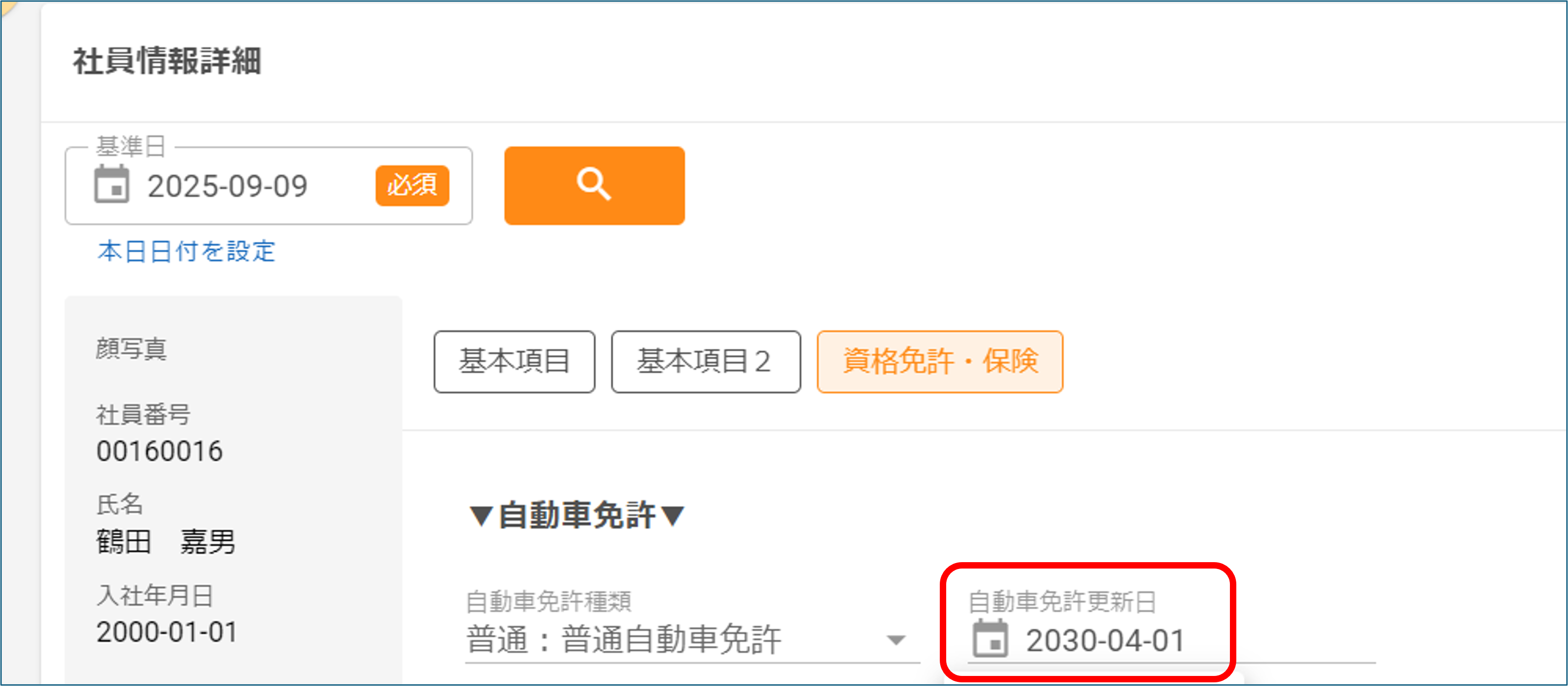This screenshot has height=686, width=1568.
Task: Switch to the 基本項目2 tab
Action: coord(705,362)
